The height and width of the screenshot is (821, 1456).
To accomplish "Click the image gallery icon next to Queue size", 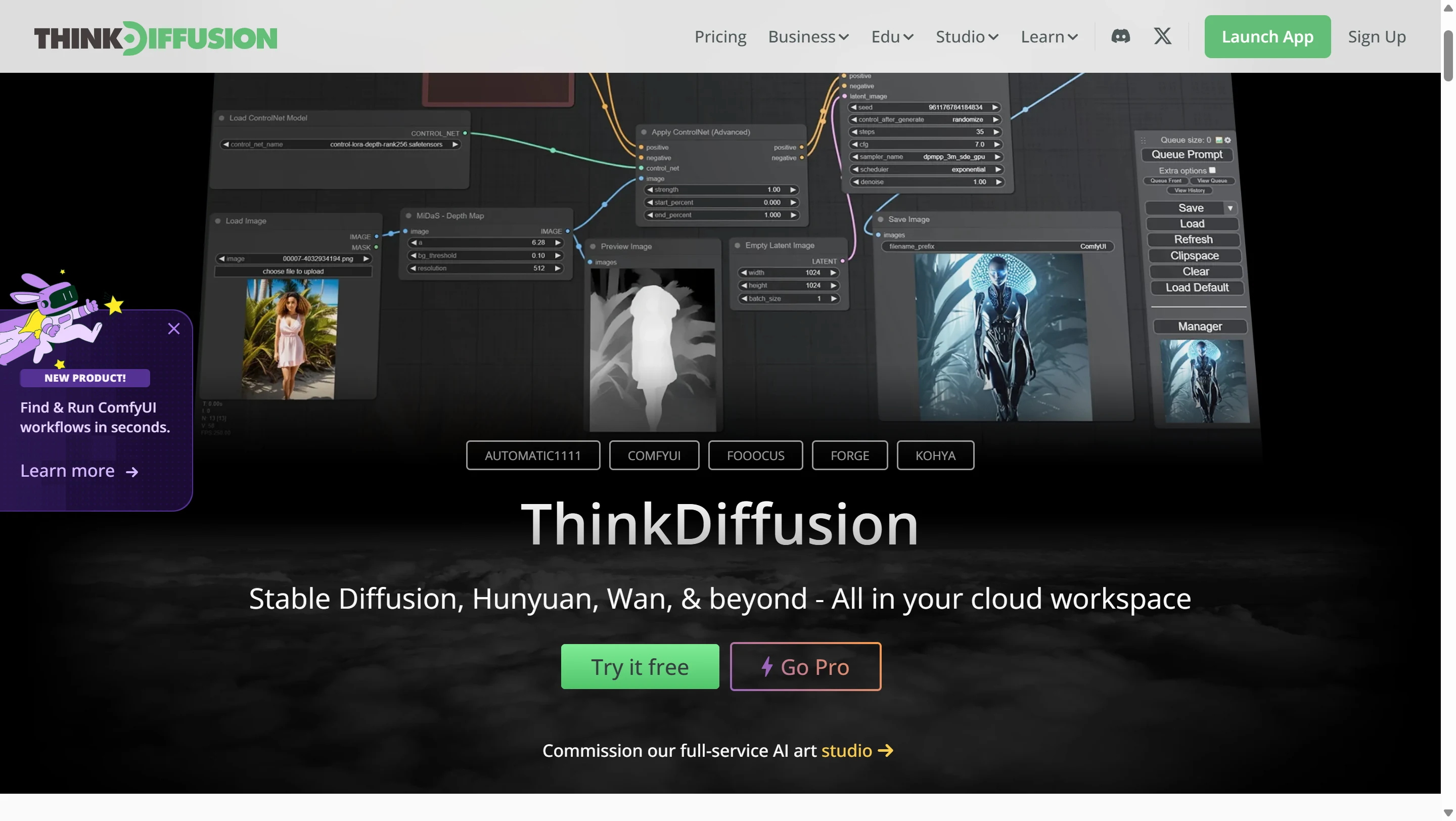I will point(1219,140).
